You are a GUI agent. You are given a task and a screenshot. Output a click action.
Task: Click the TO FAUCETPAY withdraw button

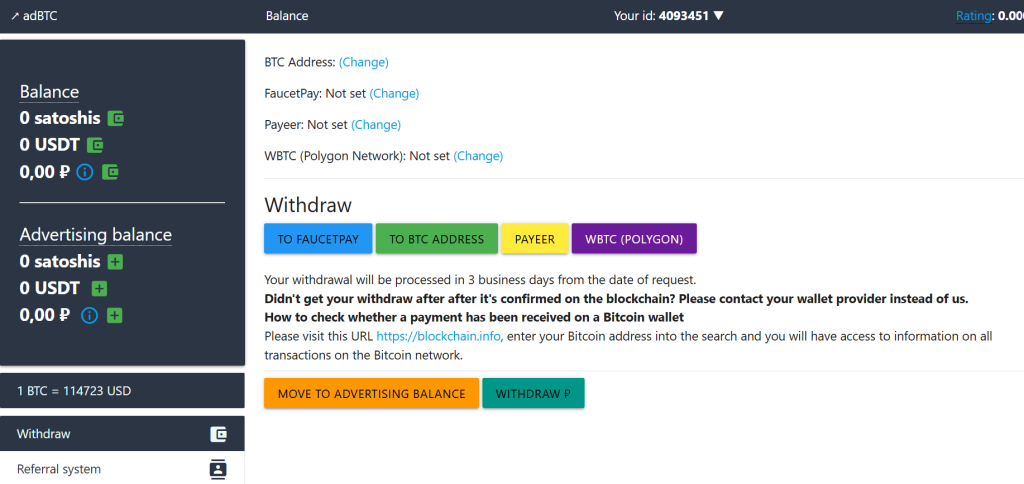pos(318,239)
